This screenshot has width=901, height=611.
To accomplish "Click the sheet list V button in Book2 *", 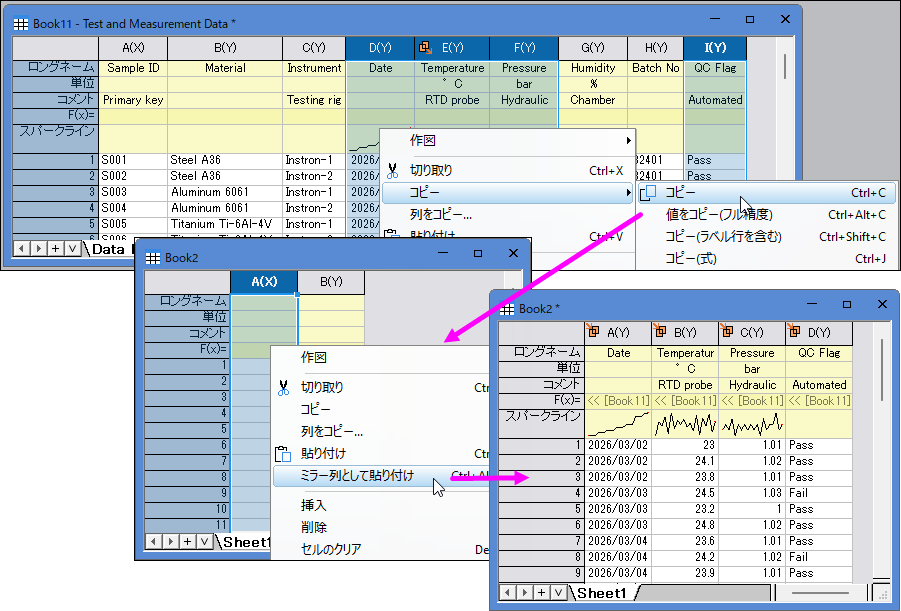I will (558, 592).
